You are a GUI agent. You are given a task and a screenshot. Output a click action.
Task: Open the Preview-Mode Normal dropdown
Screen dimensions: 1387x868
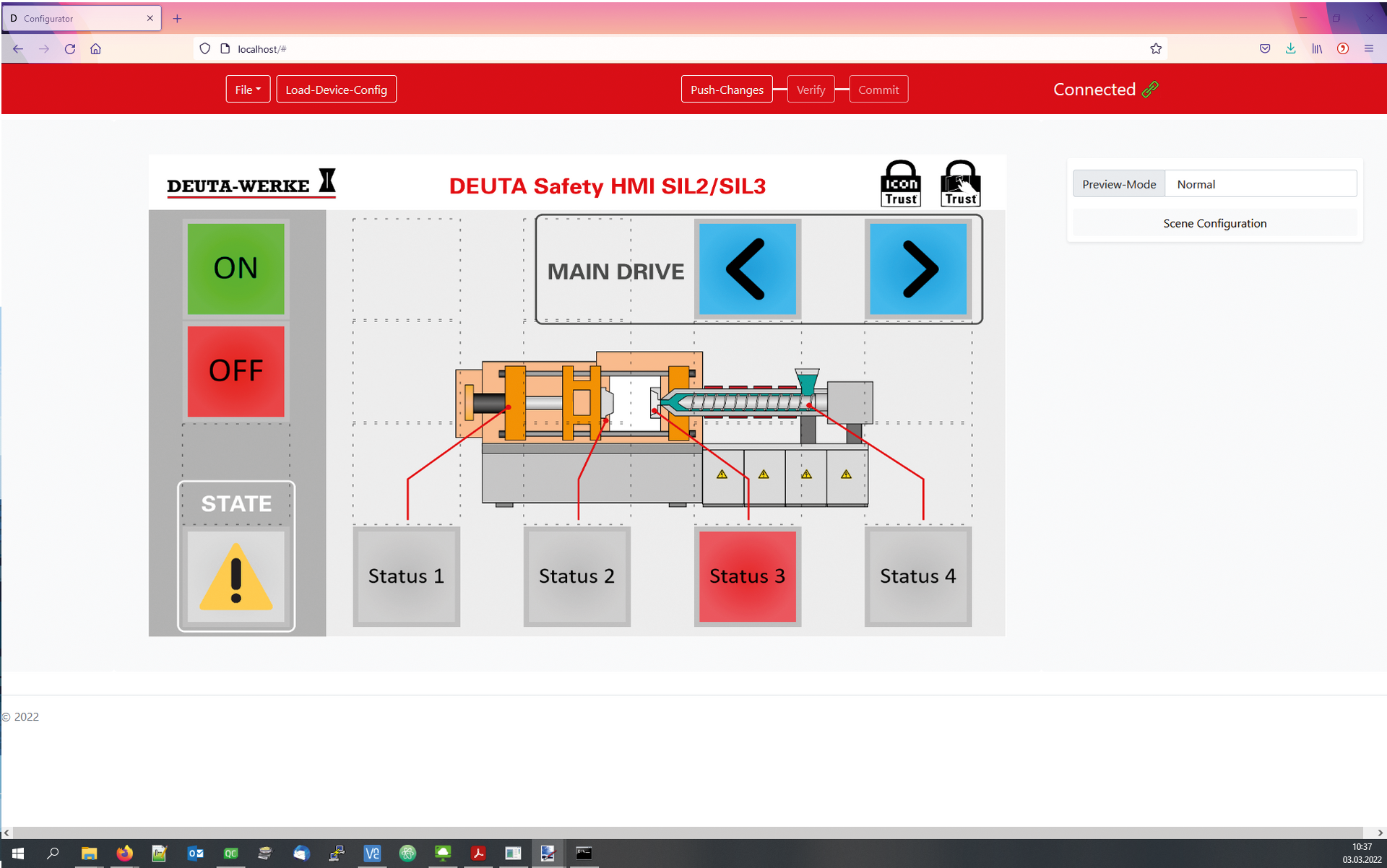coord(1260,184)
